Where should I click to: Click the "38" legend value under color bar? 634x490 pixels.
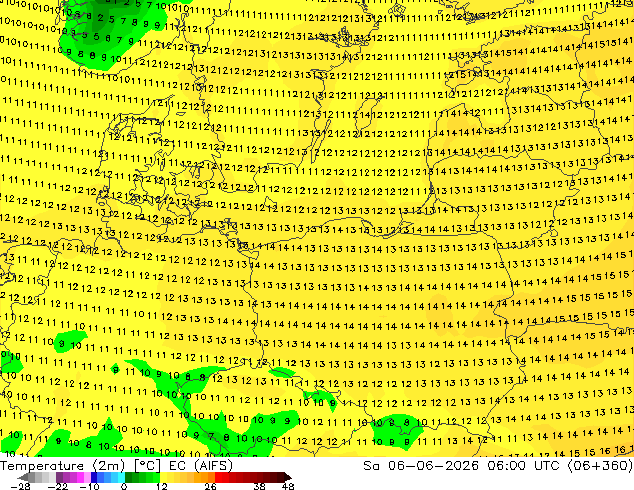coord(260,486)
